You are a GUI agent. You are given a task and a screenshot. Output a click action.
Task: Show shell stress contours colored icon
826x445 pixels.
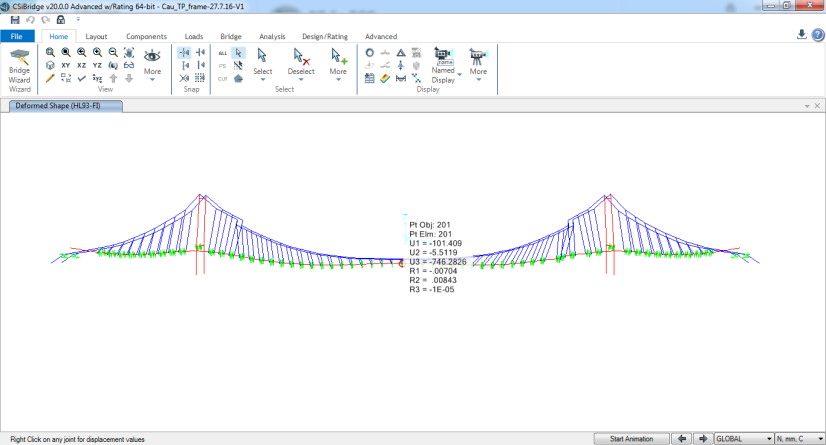[385, 78]
